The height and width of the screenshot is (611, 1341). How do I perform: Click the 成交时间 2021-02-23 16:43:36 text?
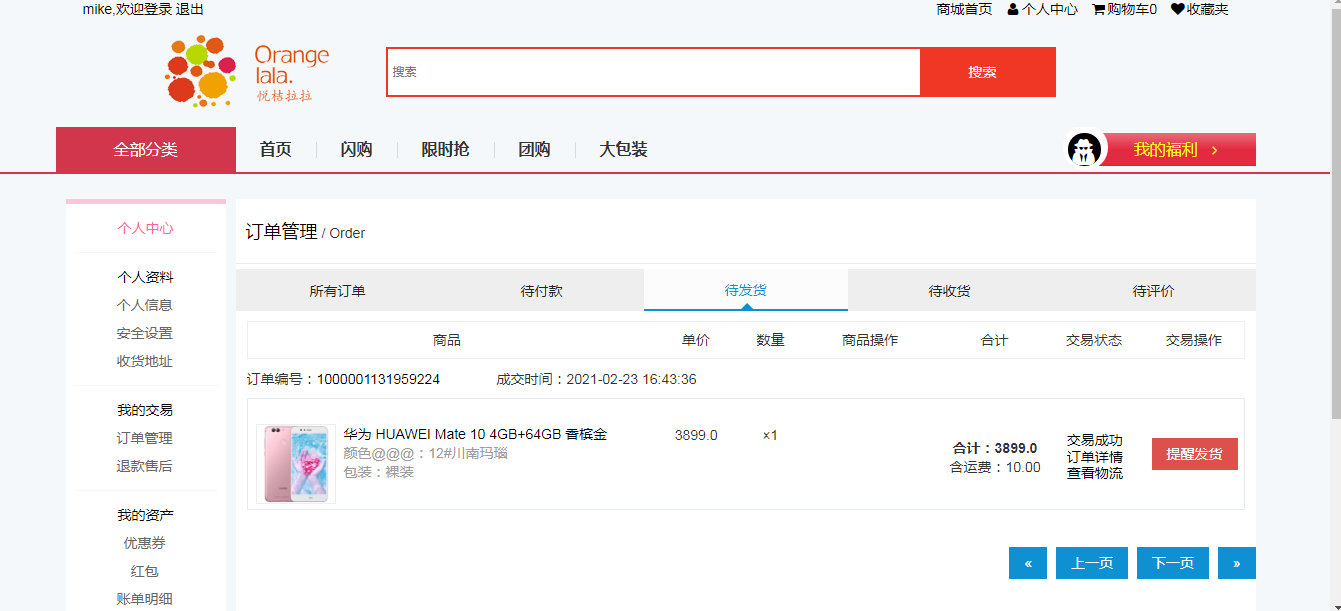(596, 379)
